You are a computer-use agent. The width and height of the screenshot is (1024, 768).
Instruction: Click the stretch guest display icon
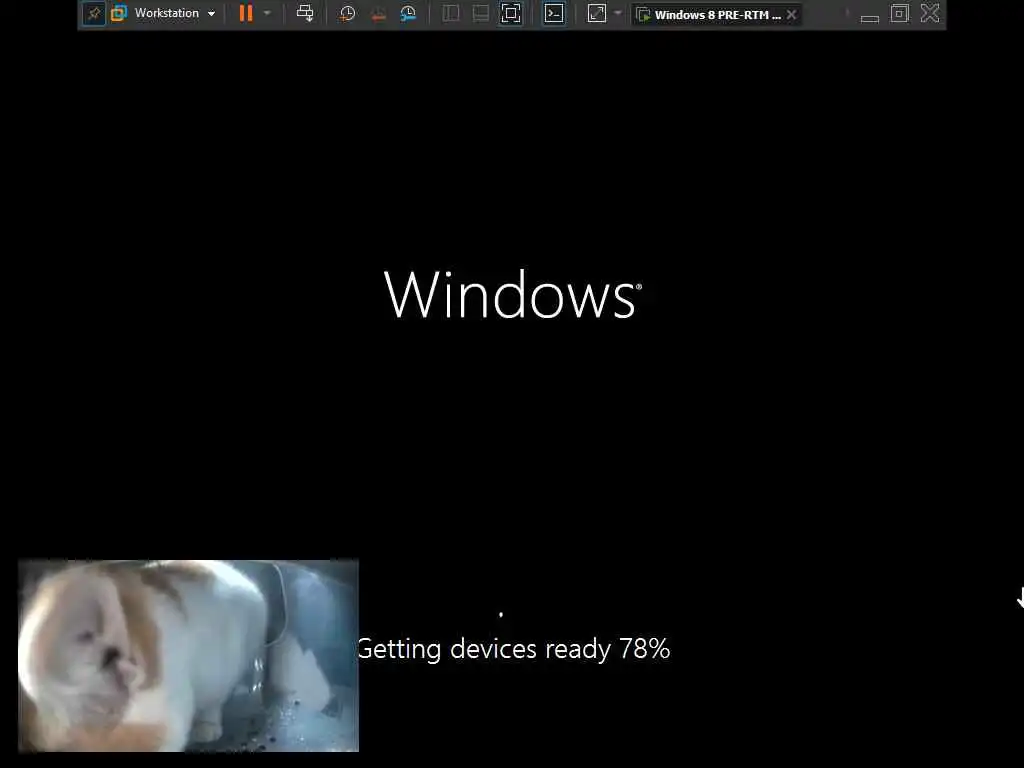(597, 14)
